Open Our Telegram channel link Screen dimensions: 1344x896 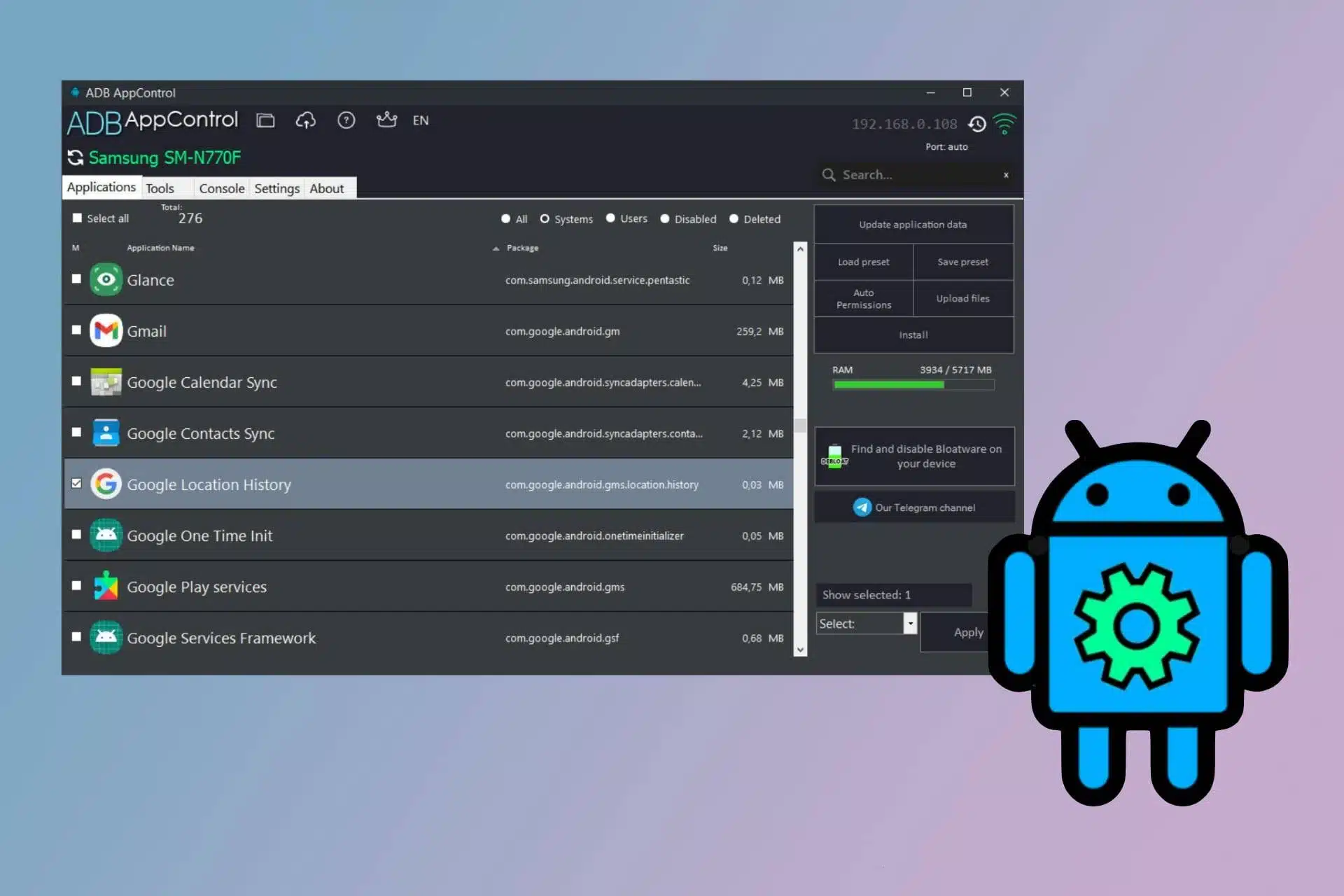pos(914,507)
